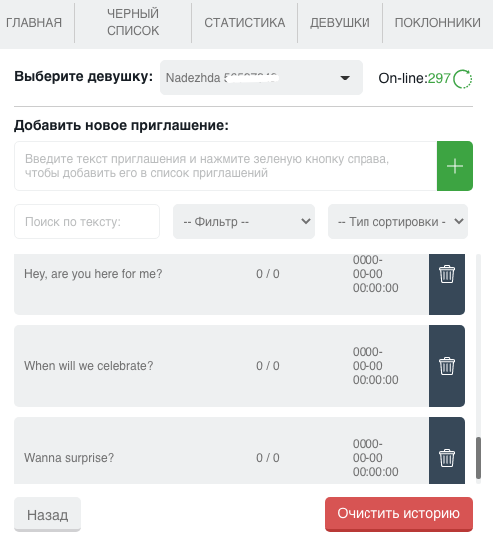Open the Nadezhda girl selection dropdown
The width and height of the screenshot is (493, 540).
[261, 77]
